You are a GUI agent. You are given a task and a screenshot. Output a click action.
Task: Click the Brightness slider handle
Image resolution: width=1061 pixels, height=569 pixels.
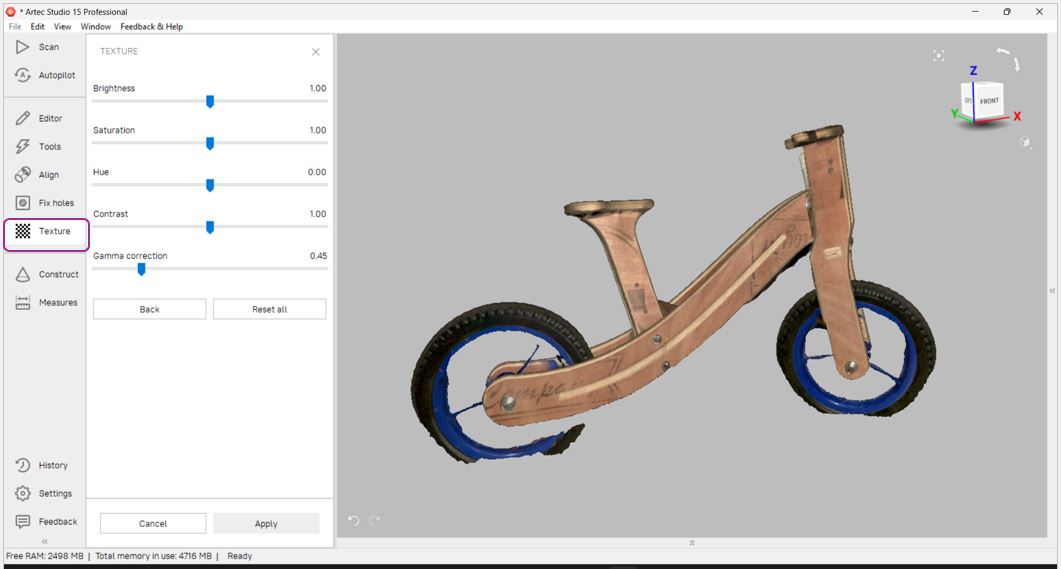[210, 101]
